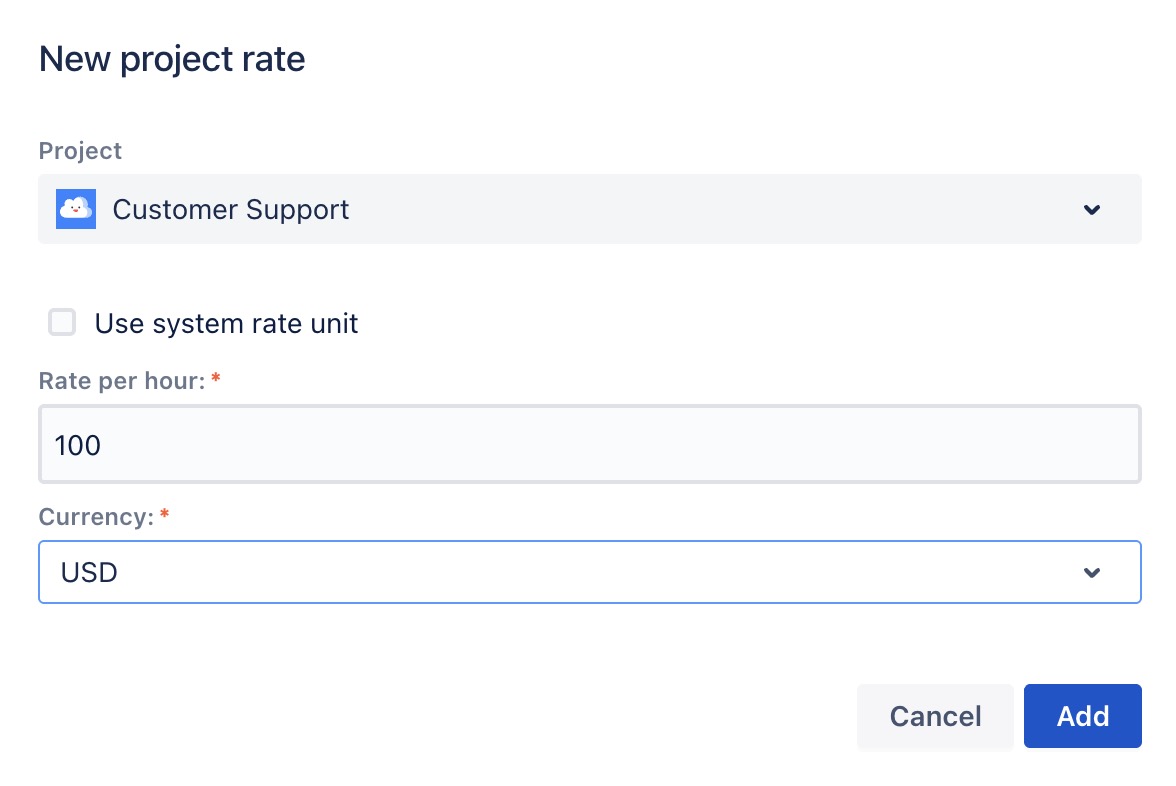1176x786 pixels.
Task: Click the USD text in currency selector
Action: click(89, 573)
